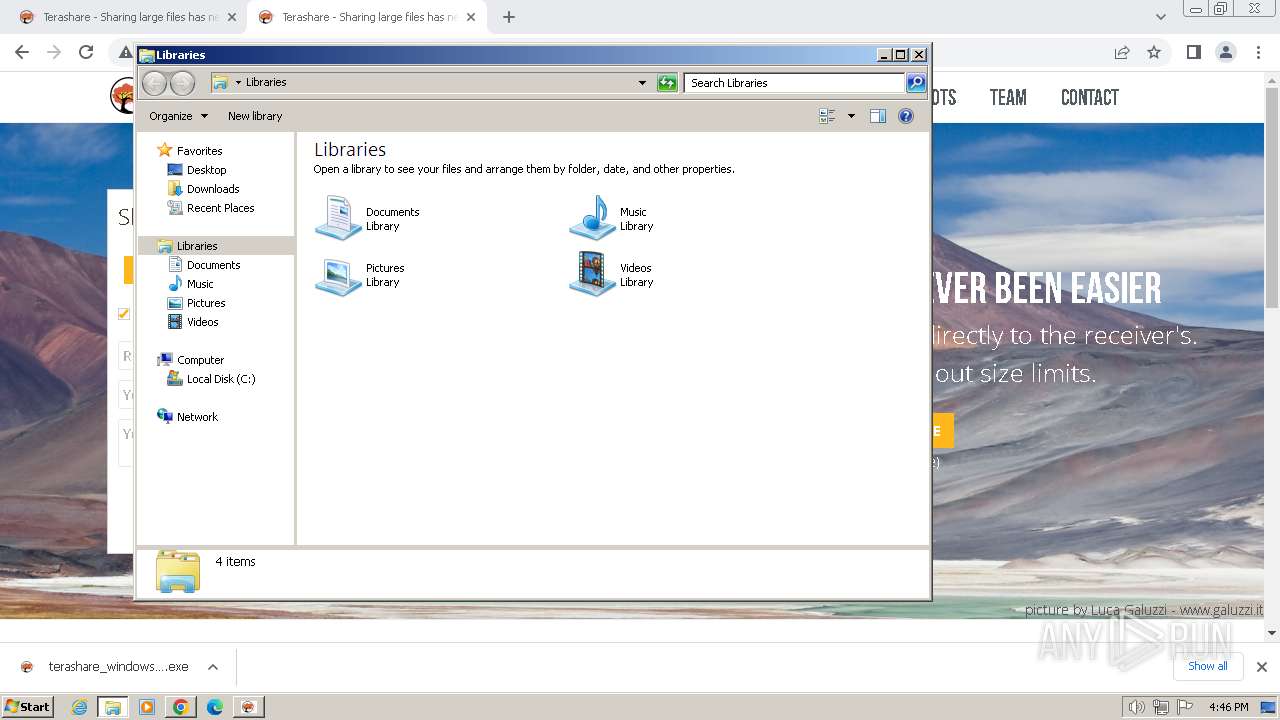Bookmark this page with star icon
The width and height of the screenshot is (1280, 720).
[x=1154, y=52]
